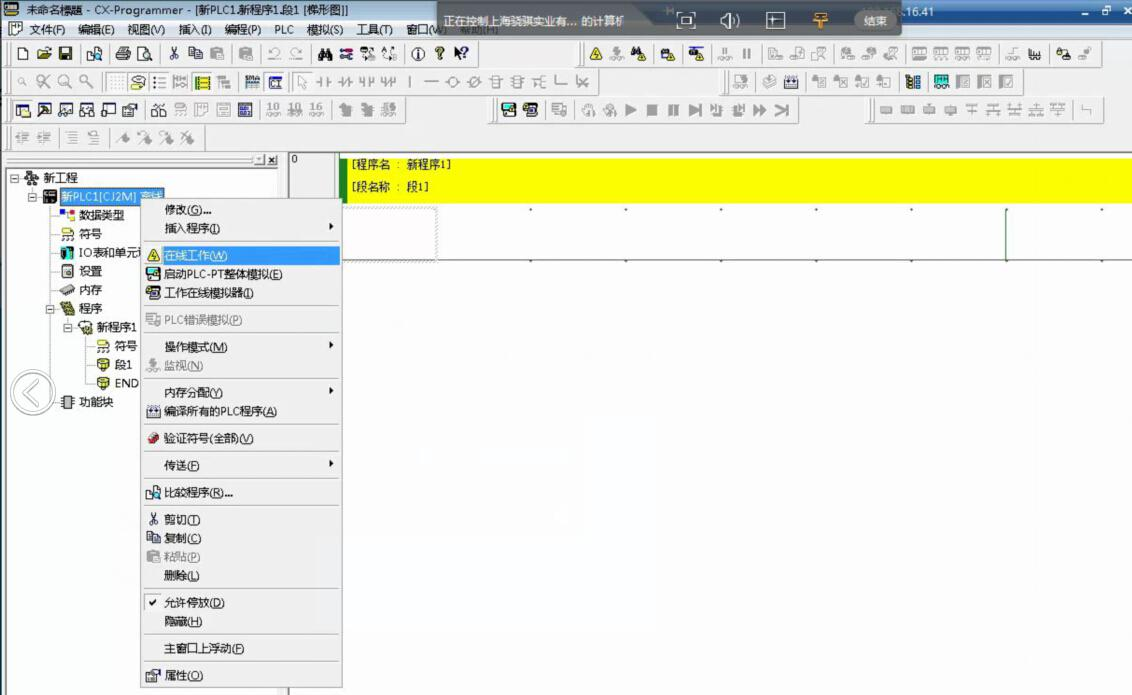Click the 结束 button in remote control bar
This screenshot has width=1132, height=695.
pos(874,20)
